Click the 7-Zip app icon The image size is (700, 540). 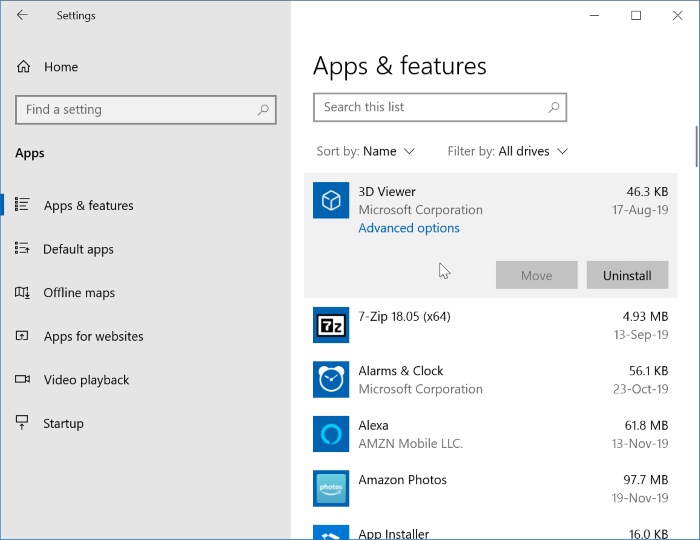coord(331,325)
